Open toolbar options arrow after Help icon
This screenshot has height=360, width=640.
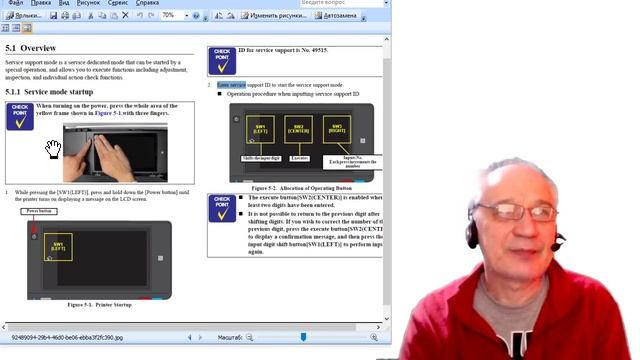tap(205, 17)
